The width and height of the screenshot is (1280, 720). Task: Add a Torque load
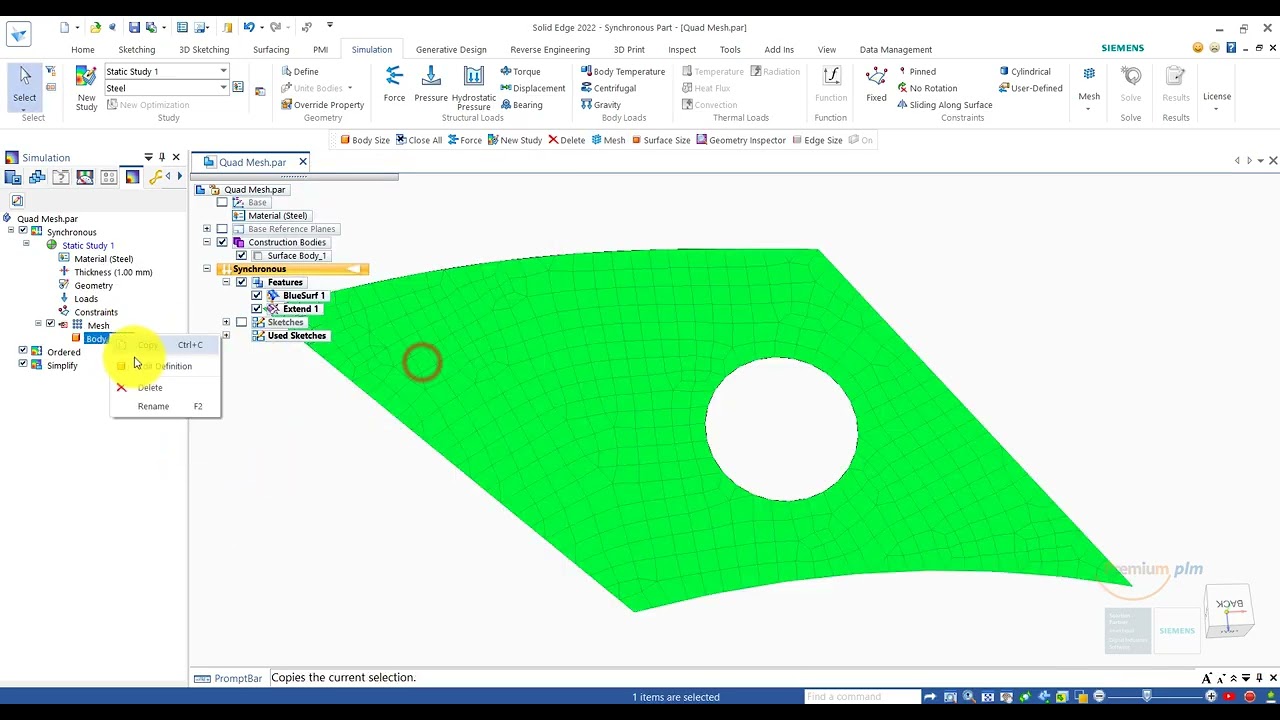tap(520, 72)
